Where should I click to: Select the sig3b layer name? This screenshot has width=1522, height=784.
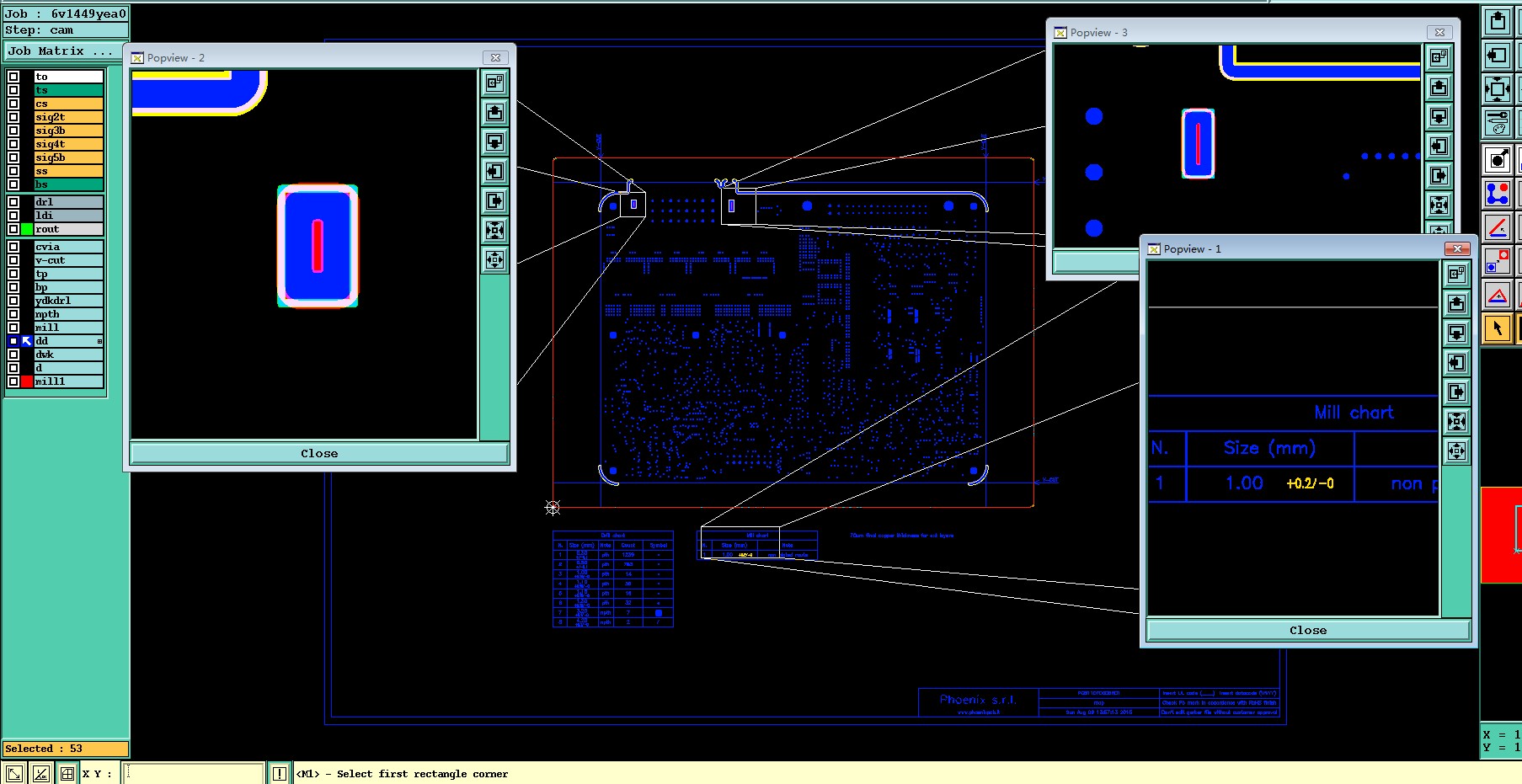68,131
